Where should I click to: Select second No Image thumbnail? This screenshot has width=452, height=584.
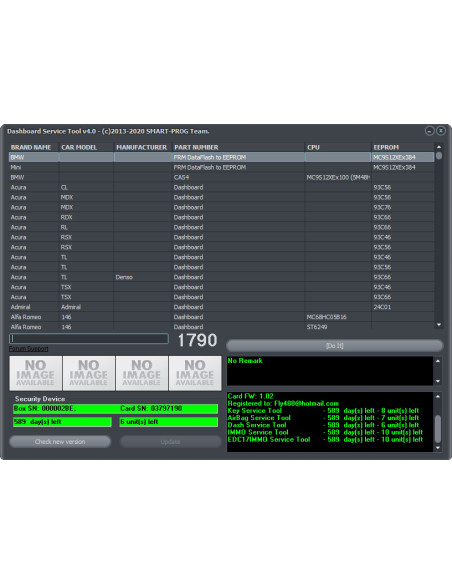pyautogui.click(x=89, y=373)
